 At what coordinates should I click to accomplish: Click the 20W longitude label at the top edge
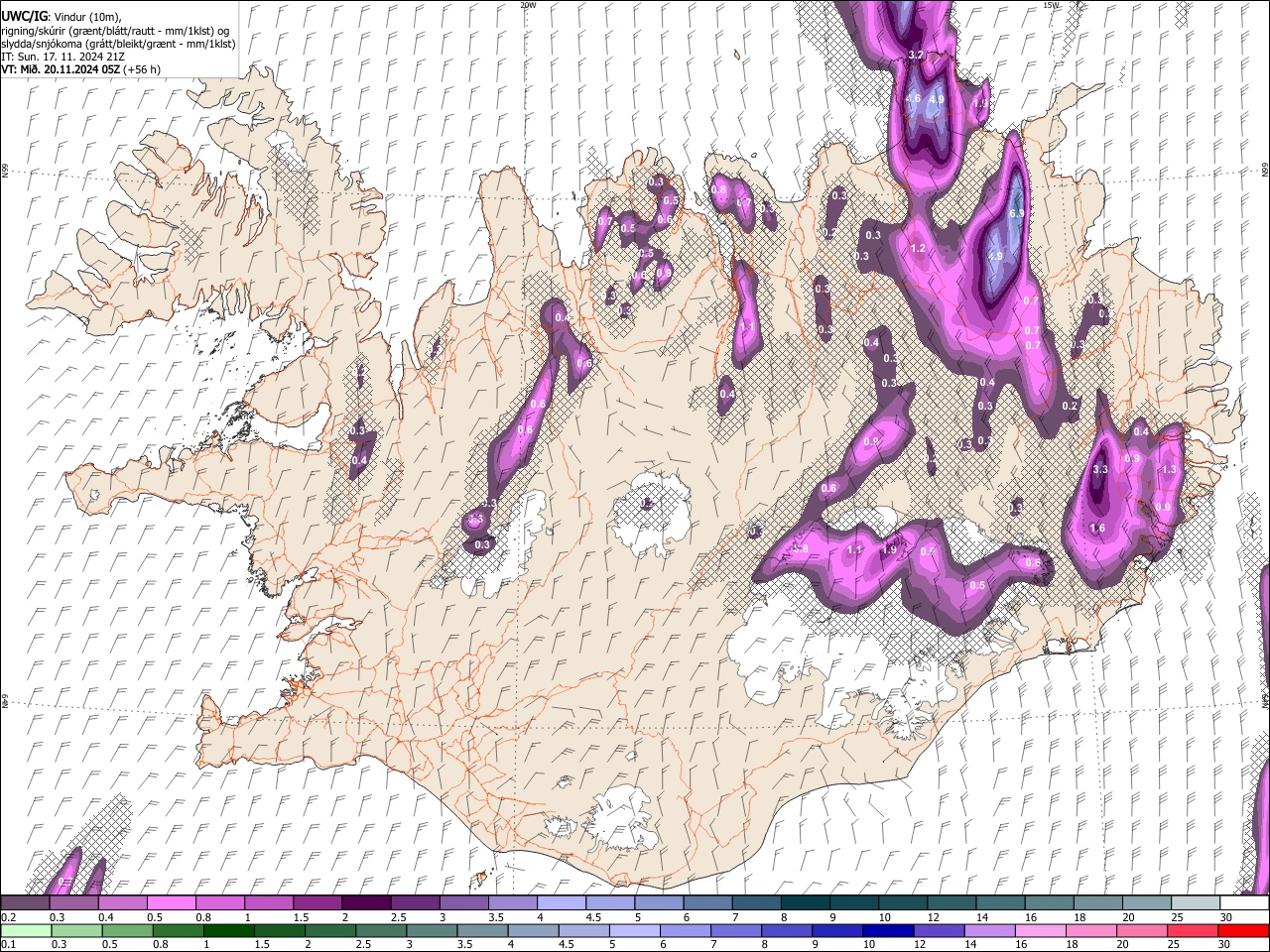(x=528, y=5)
